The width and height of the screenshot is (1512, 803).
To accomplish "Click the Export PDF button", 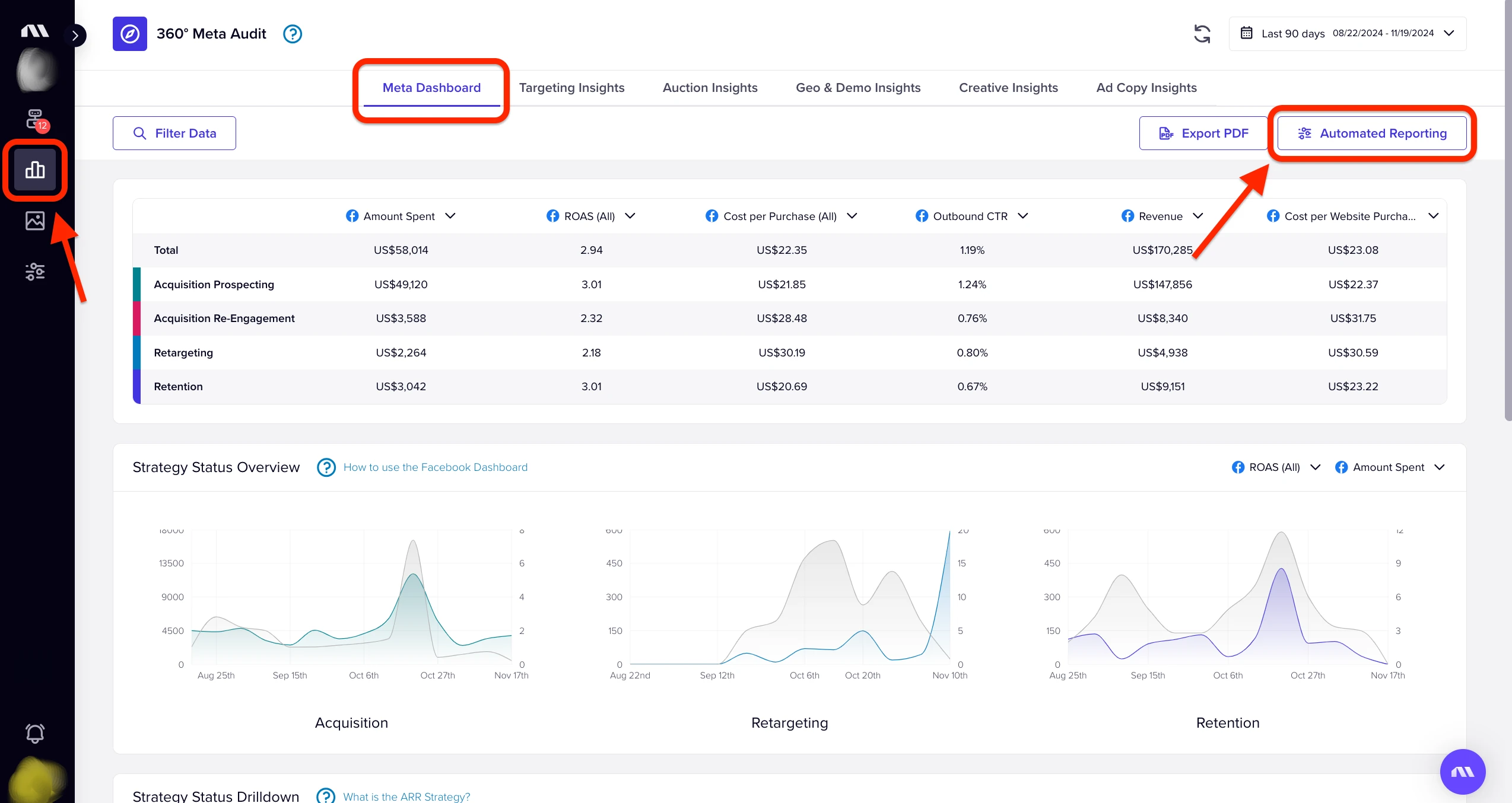I will click(1203, 133).
